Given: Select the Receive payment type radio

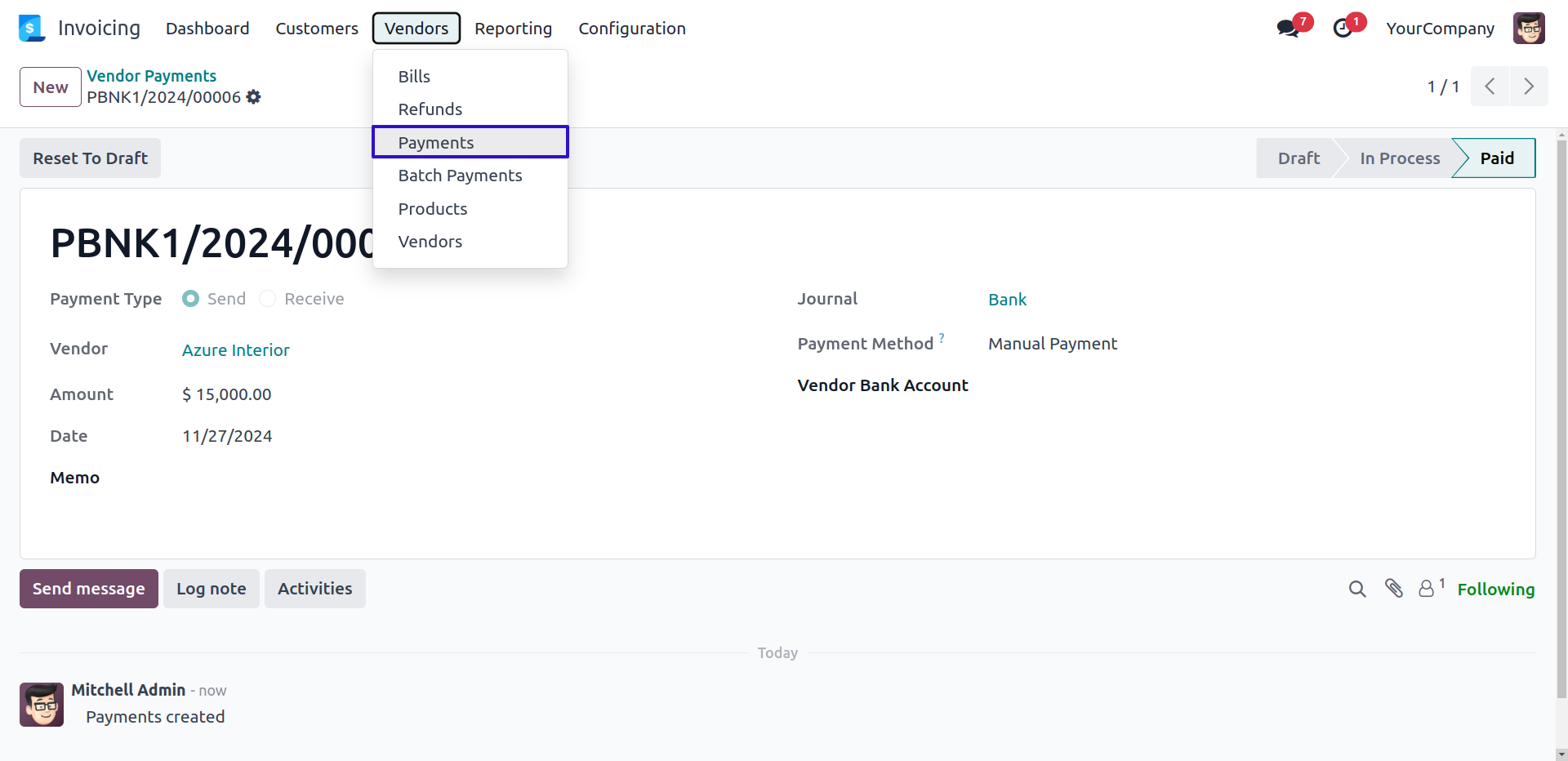Looking at the screenshot, I should pyautogui.click(x=268, y=299).
